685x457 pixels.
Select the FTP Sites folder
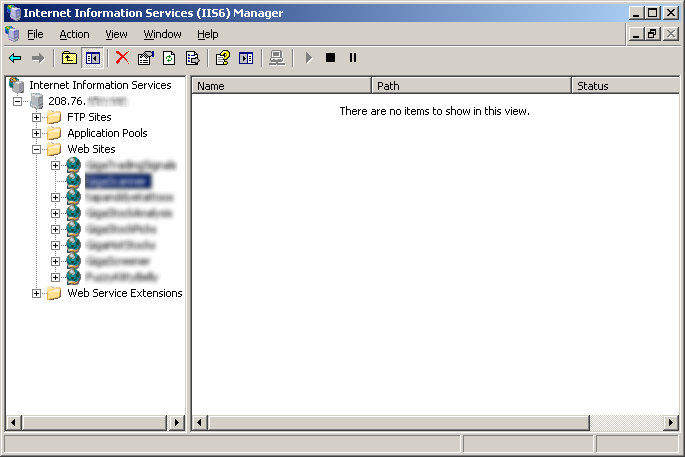[89, 117]
